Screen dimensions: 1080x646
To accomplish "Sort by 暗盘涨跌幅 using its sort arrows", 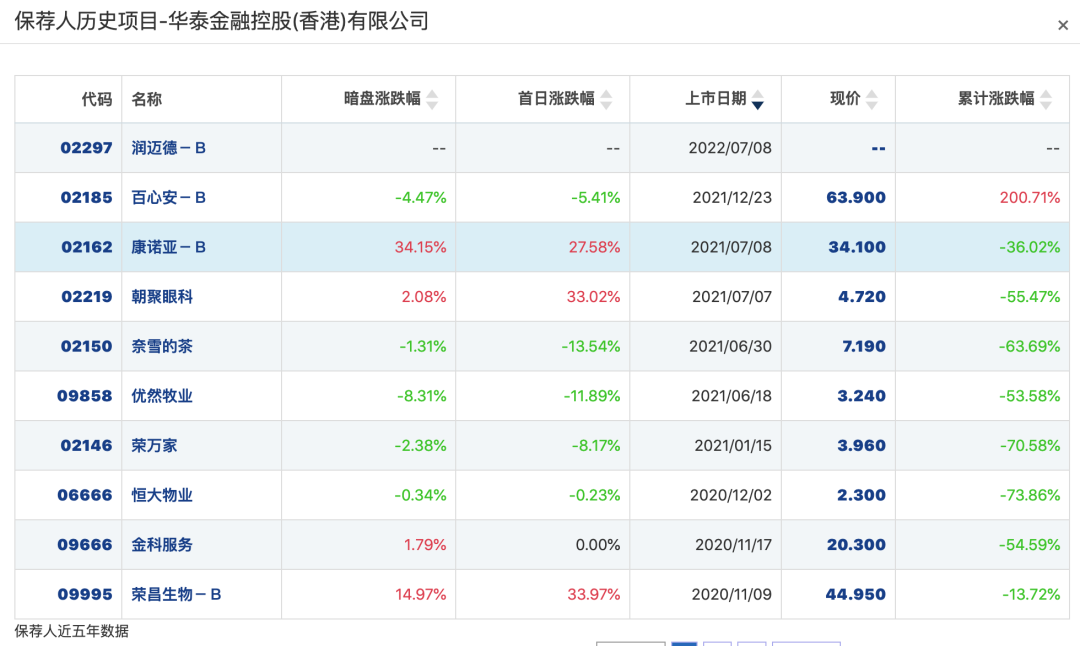I will (x=432, y=100).
